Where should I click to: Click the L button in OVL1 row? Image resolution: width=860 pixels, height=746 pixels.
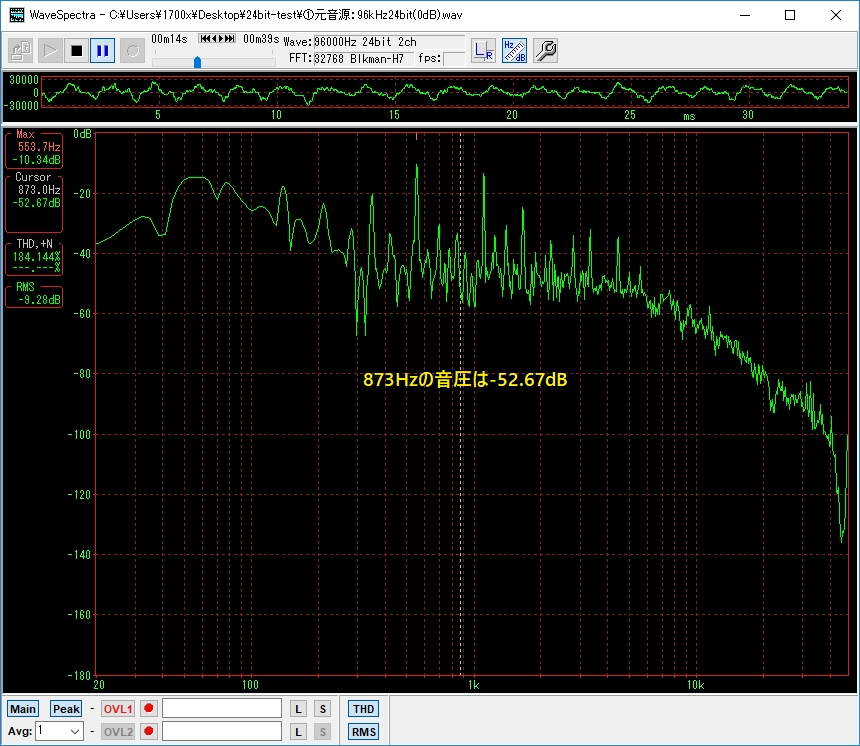(x=298, y=709)
